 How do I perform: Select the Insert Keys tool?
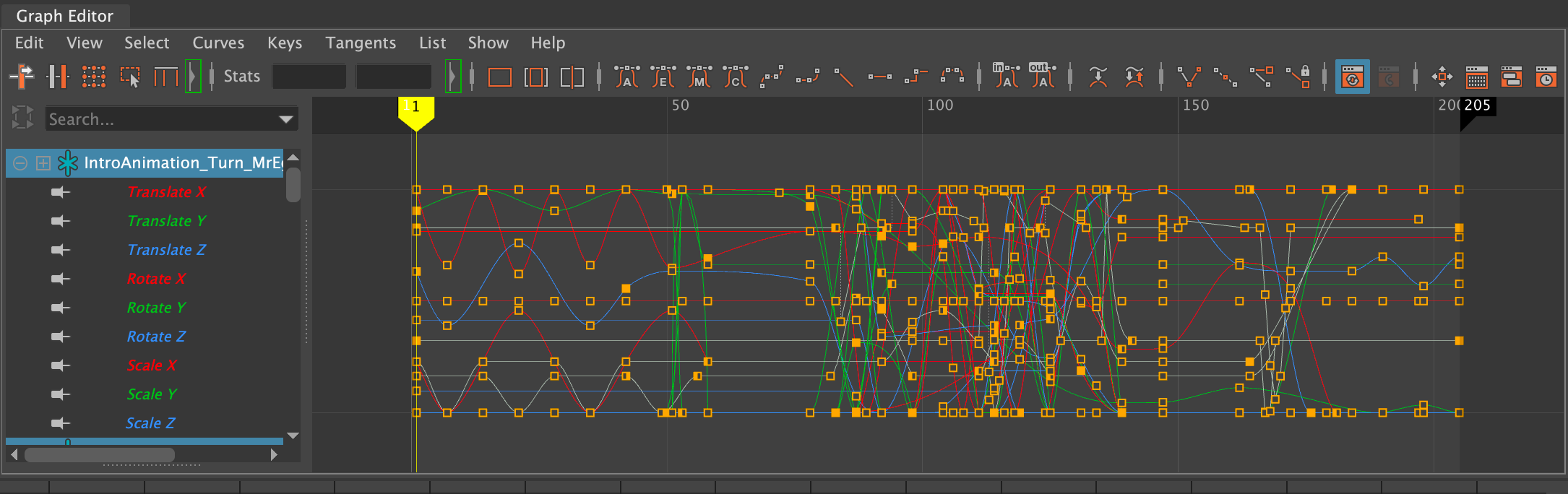(57, 77)
